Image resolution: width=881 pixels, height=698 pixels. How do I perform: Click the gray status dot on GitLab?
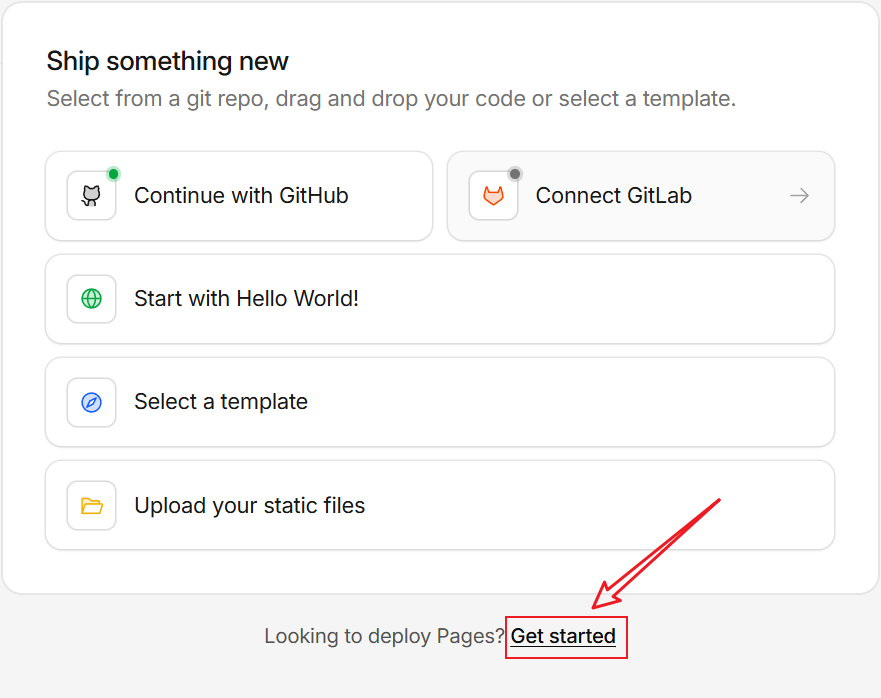pyautogui.click(x=515, y=174)
